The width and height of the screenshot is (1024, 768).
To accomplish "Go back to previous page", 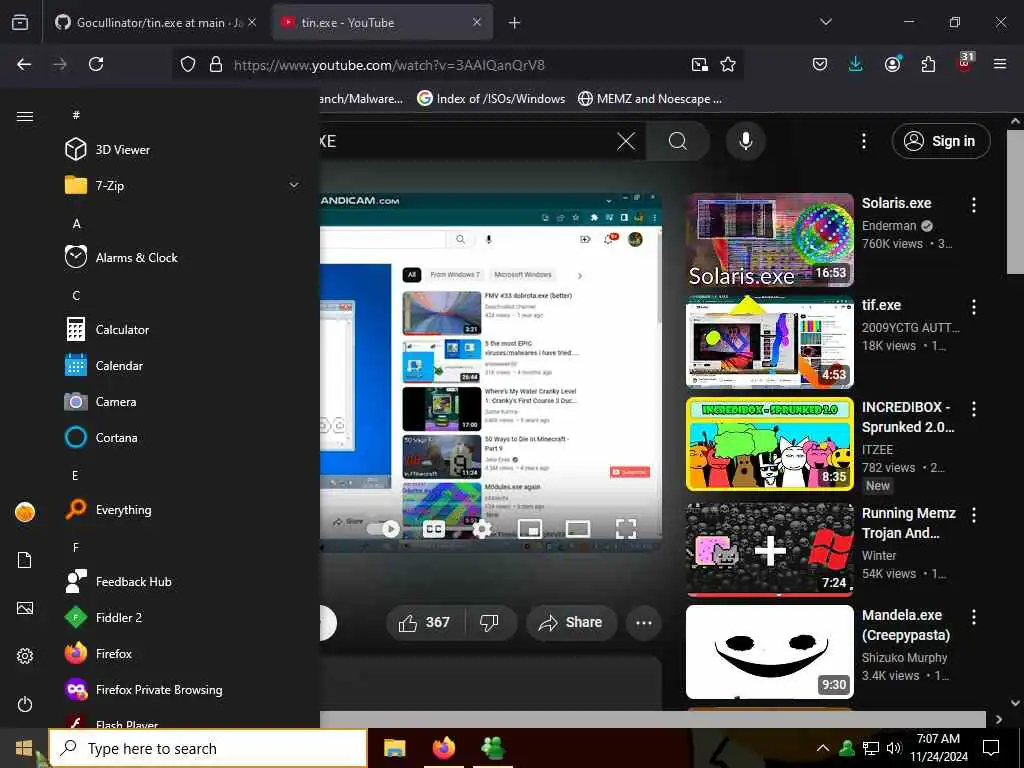I will tap(24, 64).
